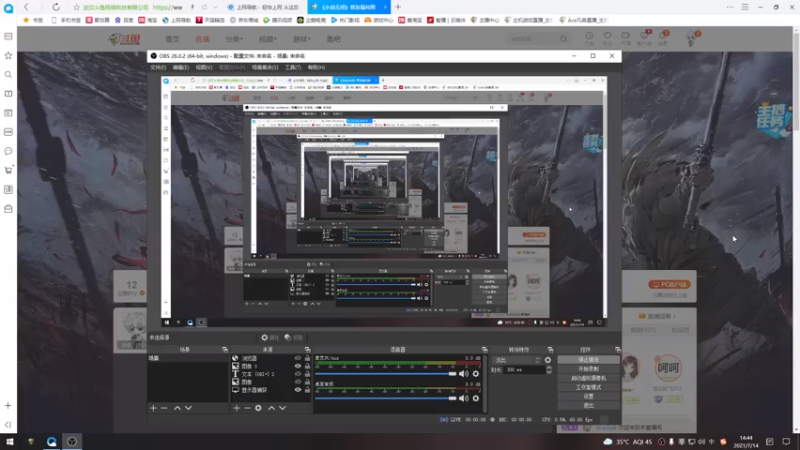Move scene down with arrow icon

click(x=188, y=408)
